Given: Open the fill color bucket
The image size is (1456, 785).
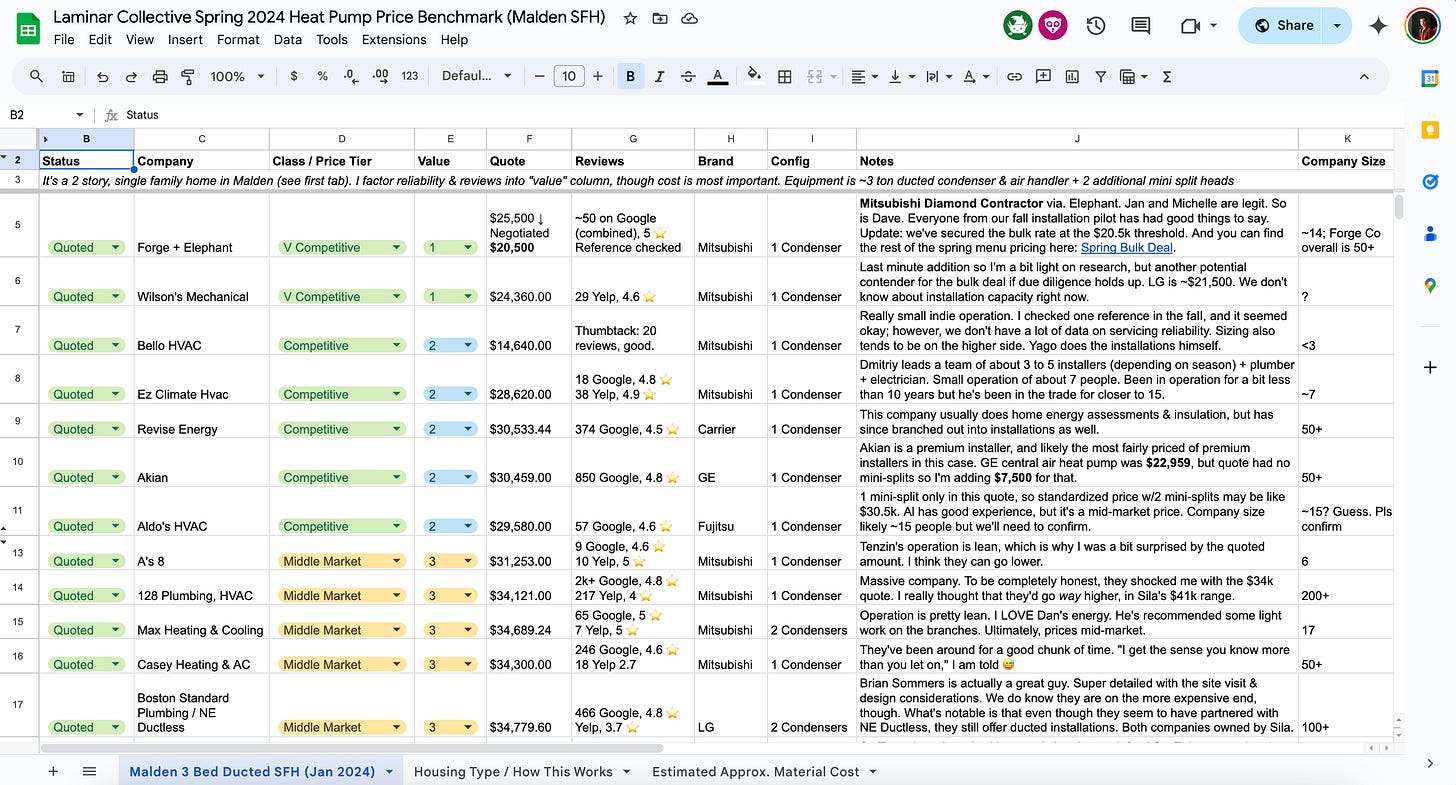Looking at the screenshot, I should click(x=754, y=76).
